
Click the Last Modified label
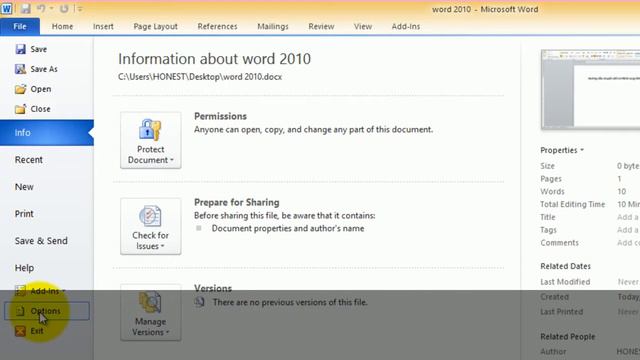[x=565, y=282]
